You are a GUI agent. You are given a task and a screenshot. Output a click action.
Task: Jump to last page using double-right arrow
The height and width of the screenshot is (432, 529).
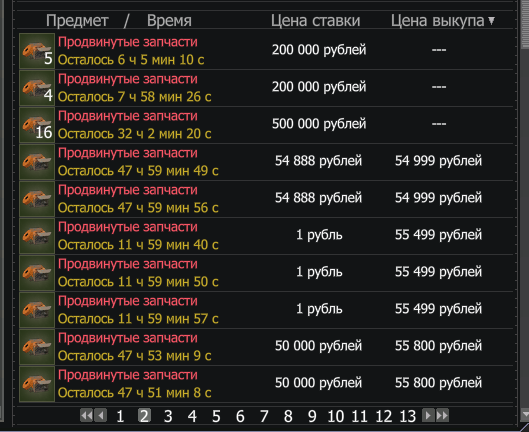coord(442,415)
